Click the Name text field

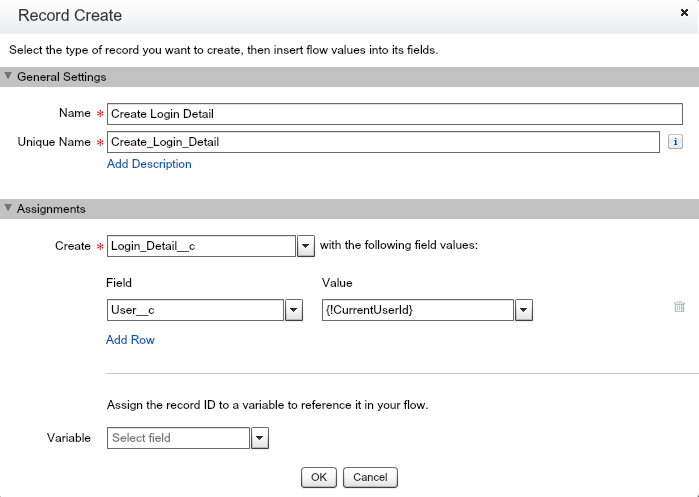(394, 114)
